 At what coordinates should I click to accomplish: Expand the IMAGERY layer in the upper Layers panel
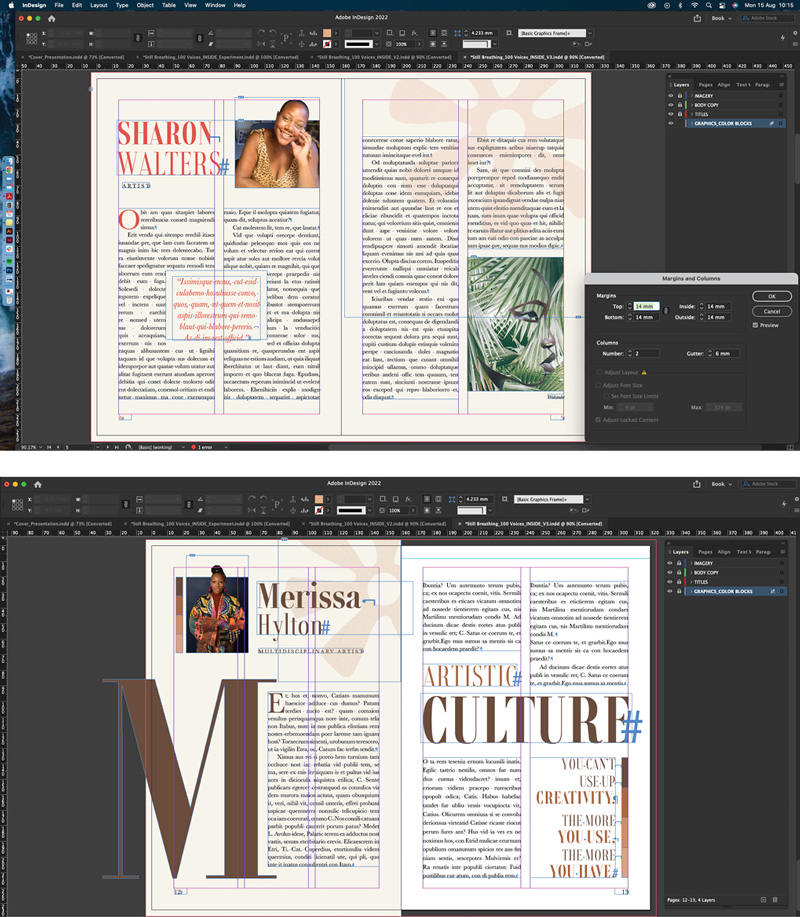[x=691, y=96]
